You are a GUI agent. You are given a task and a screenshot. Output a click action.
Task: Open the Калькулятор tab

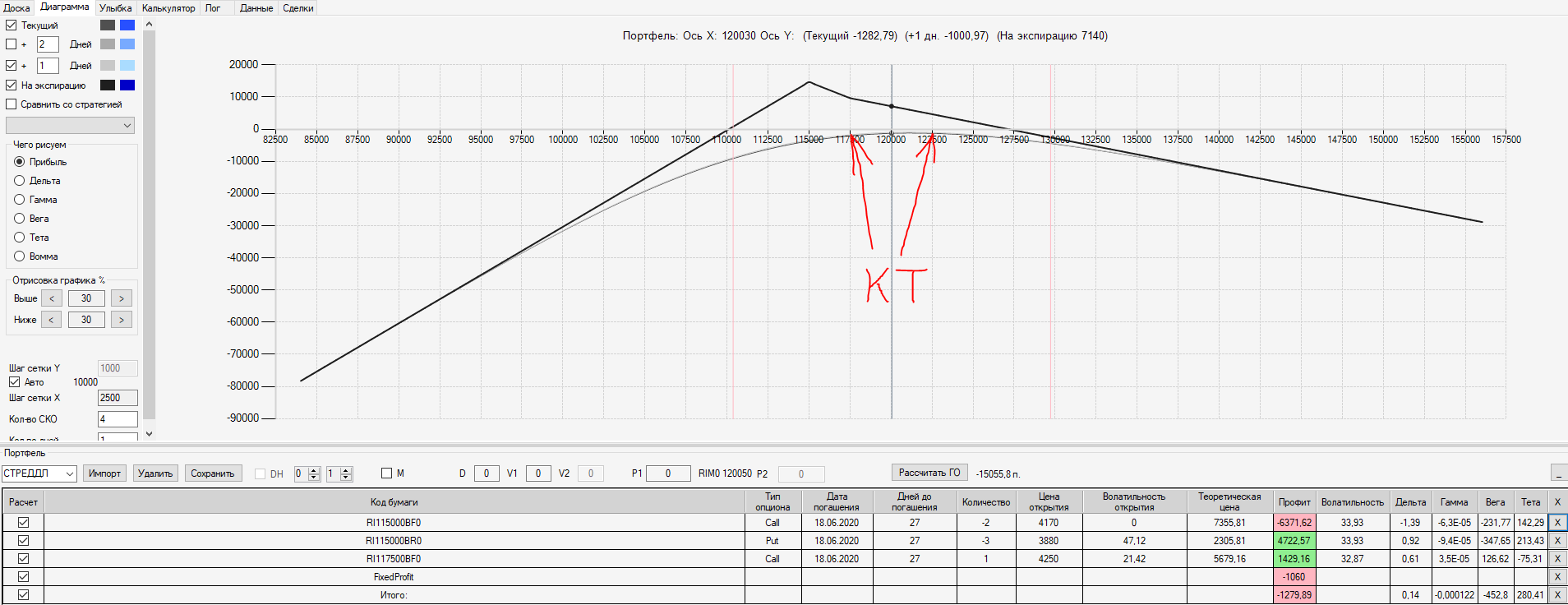coord(168,8)
